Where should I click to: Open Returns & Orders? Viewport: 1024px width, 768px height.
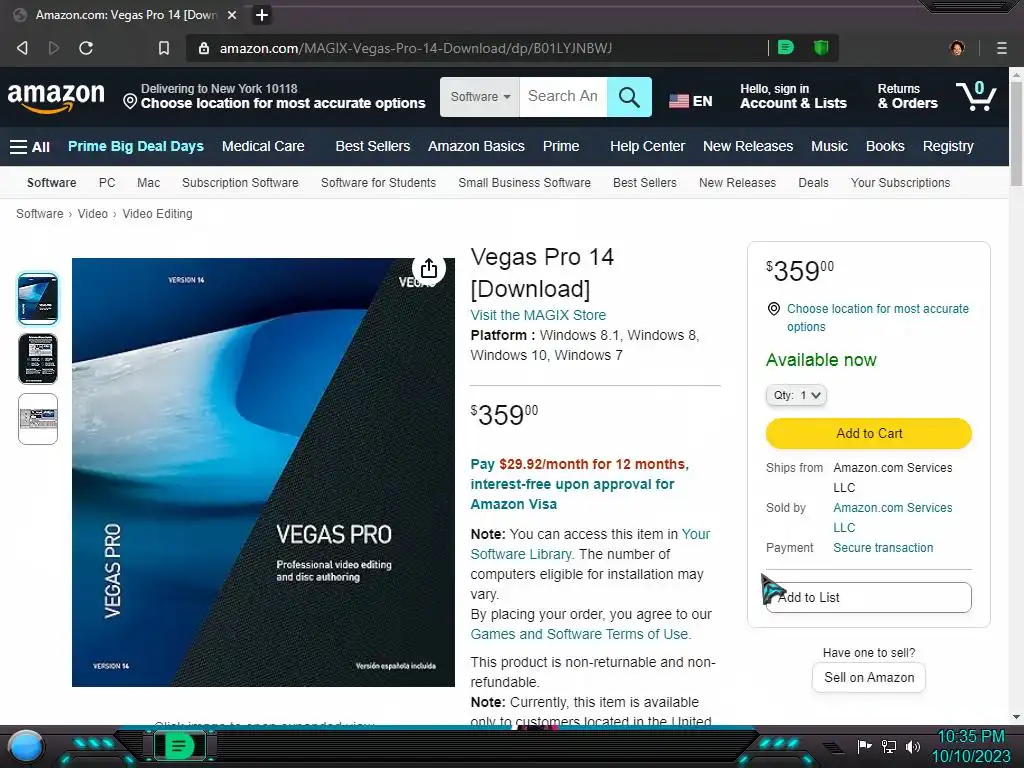(907, 96)
